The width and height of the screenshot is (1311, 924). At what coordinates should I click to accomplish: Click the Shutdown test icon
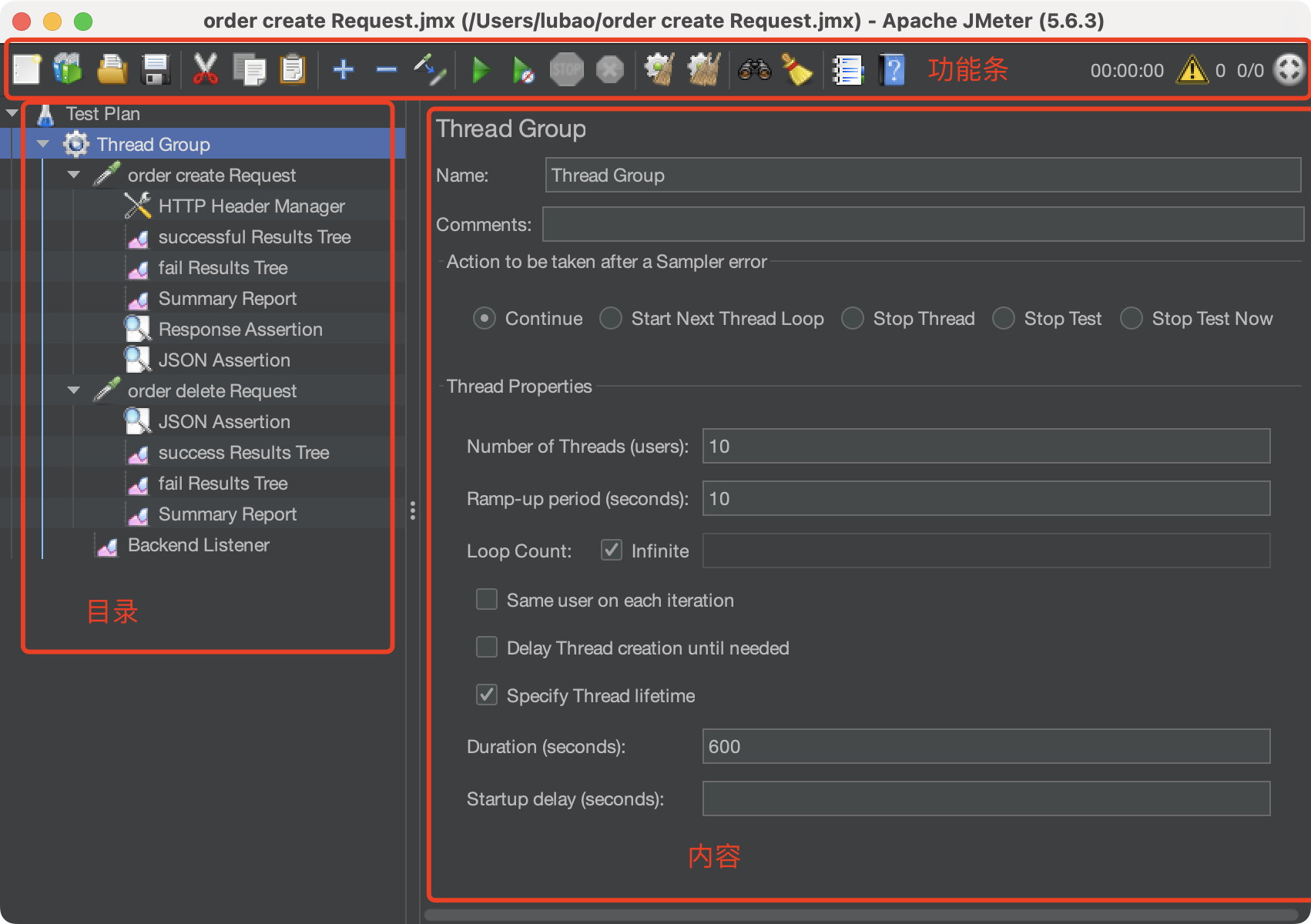click(610, 70)
